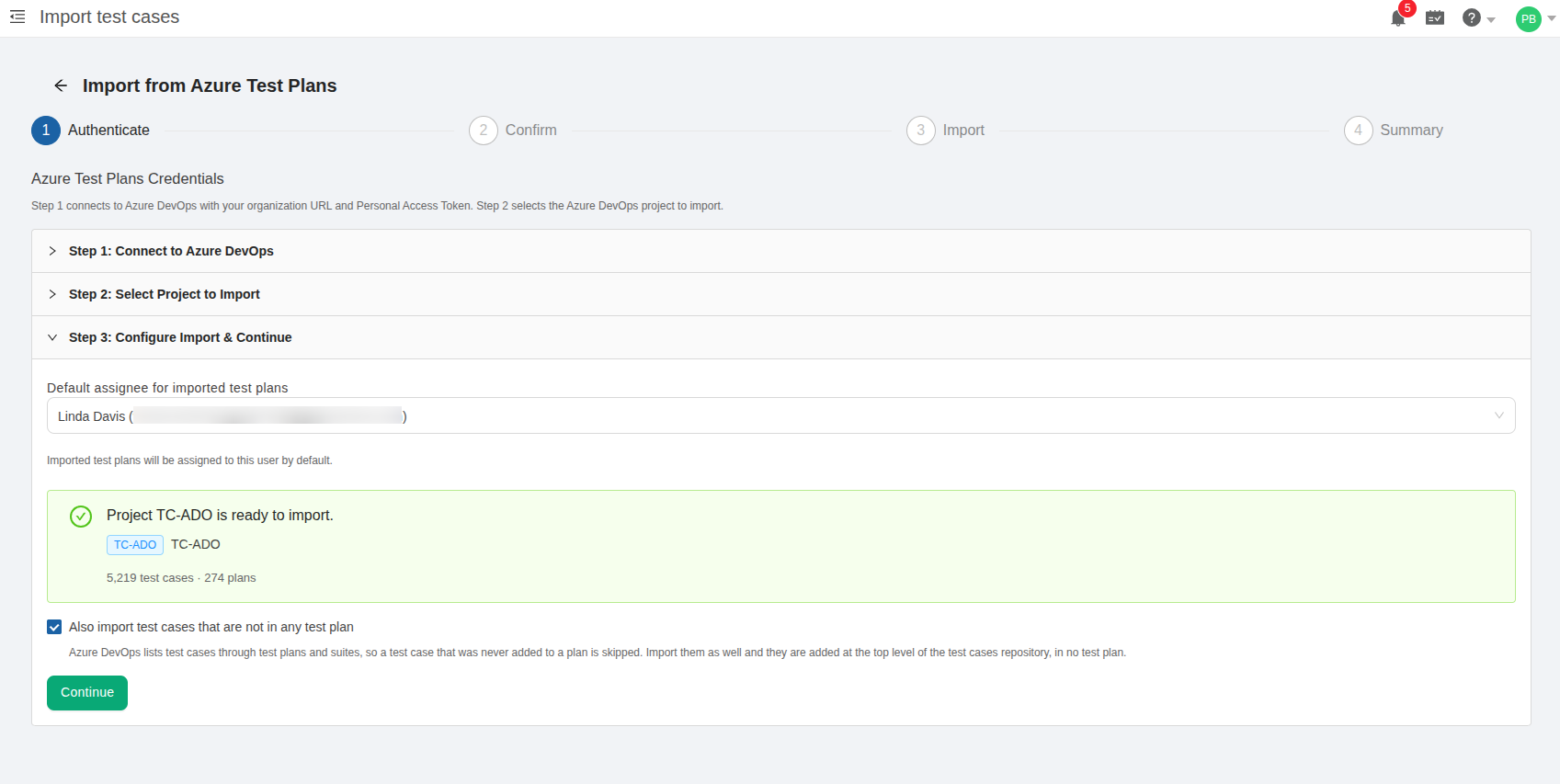Open the help question mark menu

(x=1471, y=17)
